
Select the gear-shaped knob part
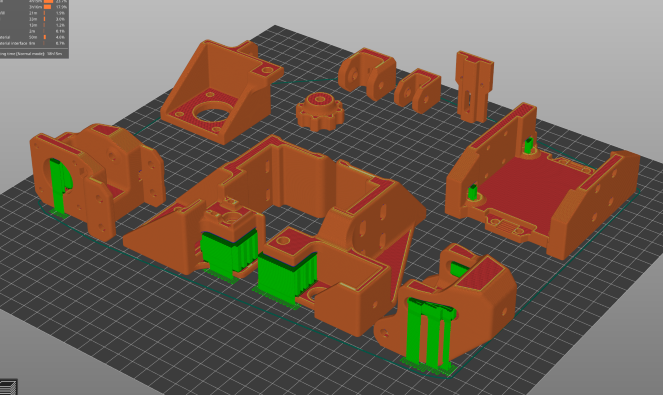click(319, 112)
